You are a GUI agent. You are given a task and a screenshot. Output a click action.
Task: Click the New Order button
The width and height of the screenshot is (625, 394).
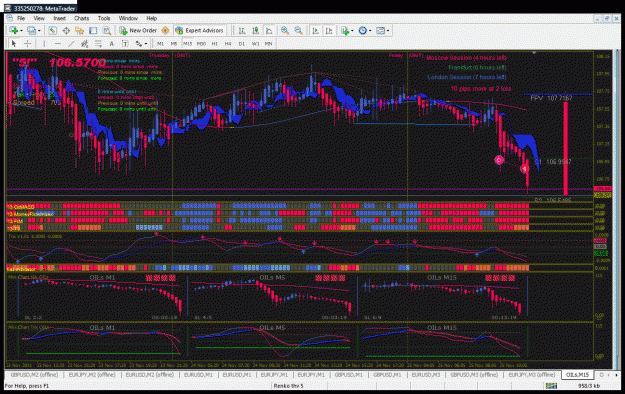(x=138, y=30)
